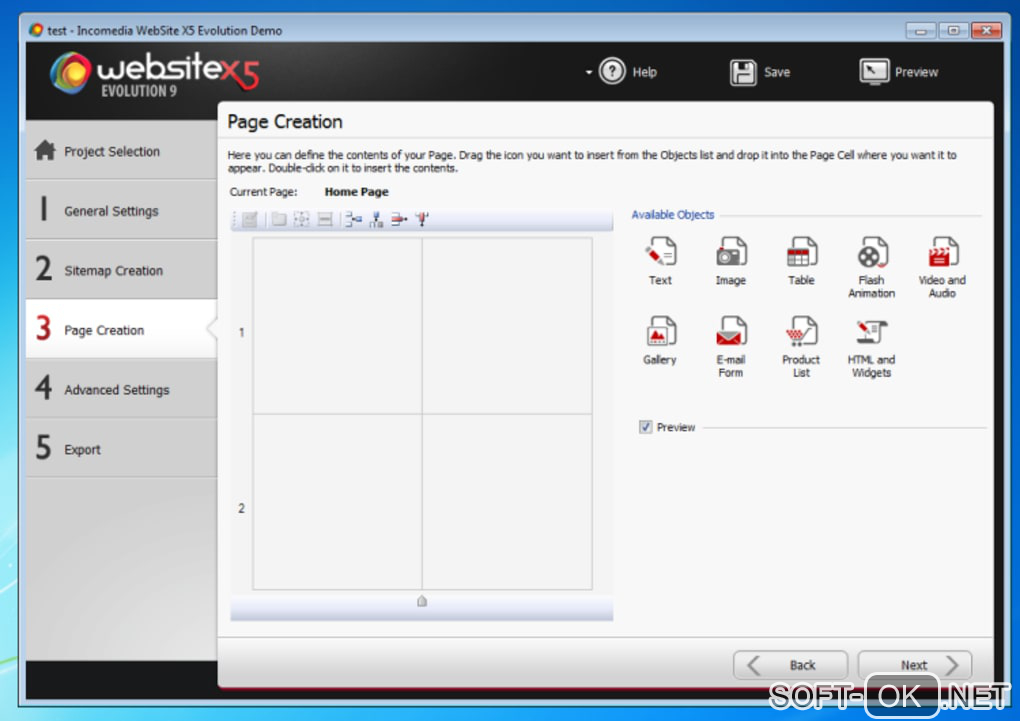Click the greyed-out dotted-frame toolbar icon
Viewport: 1020px width, 721px height.
tap(301, 219)
